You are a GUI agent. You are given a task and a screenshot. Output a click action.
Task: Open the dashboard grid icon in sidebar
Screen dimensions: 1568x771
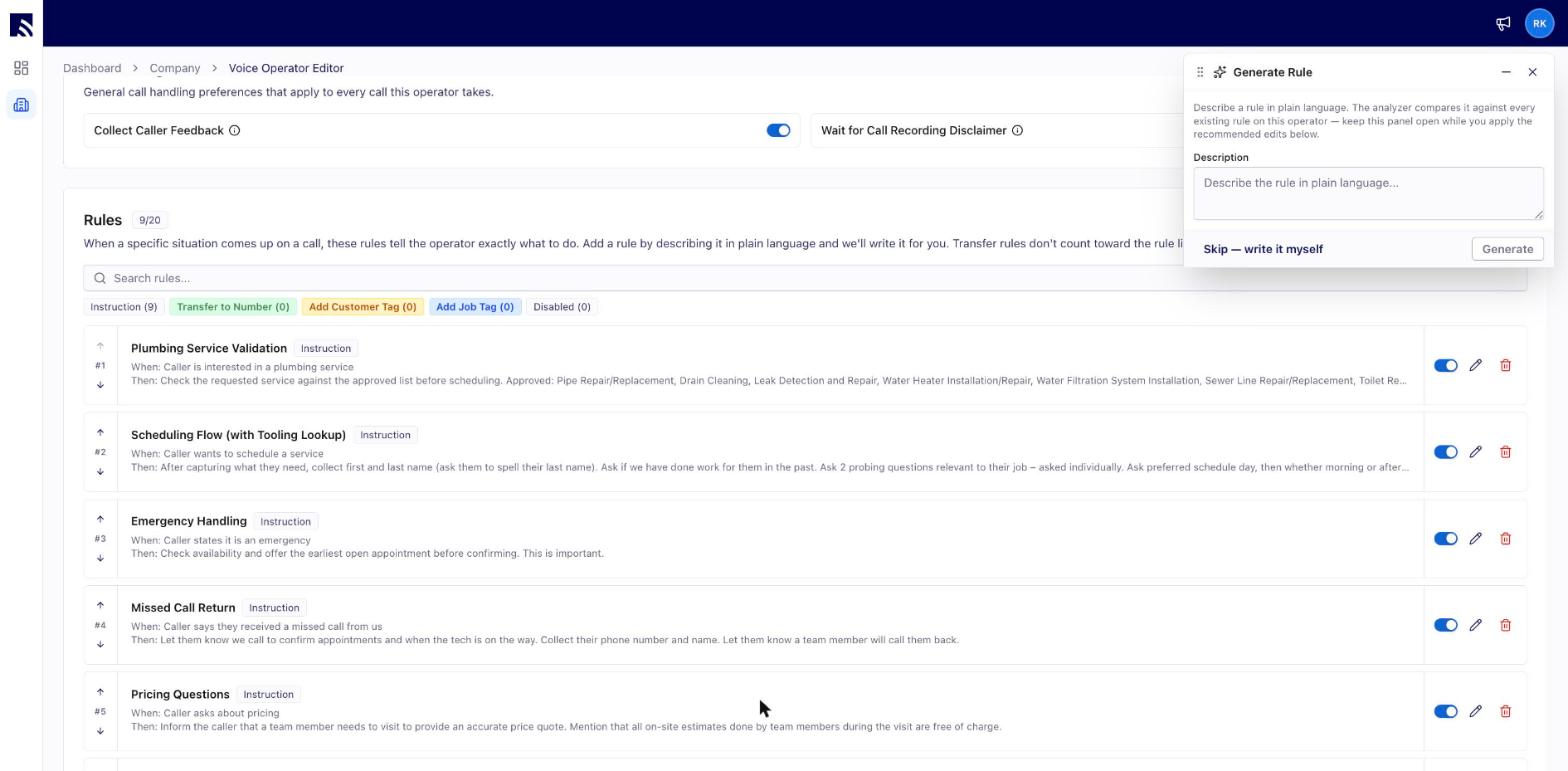(21, 68)
